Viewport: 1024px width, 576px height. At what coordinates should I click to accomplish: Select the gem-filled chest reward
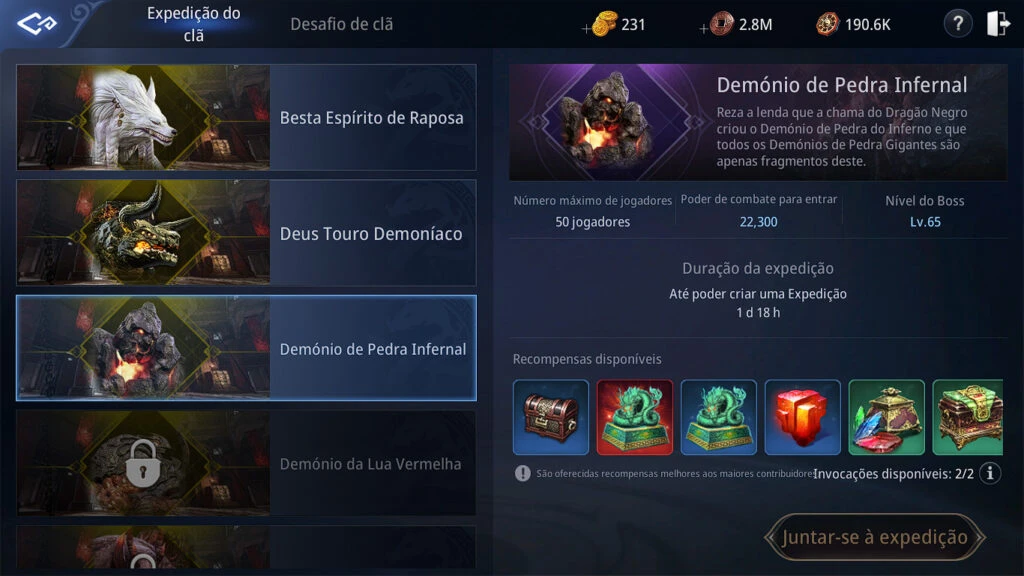pyautogui.click(x=886, y=417)
